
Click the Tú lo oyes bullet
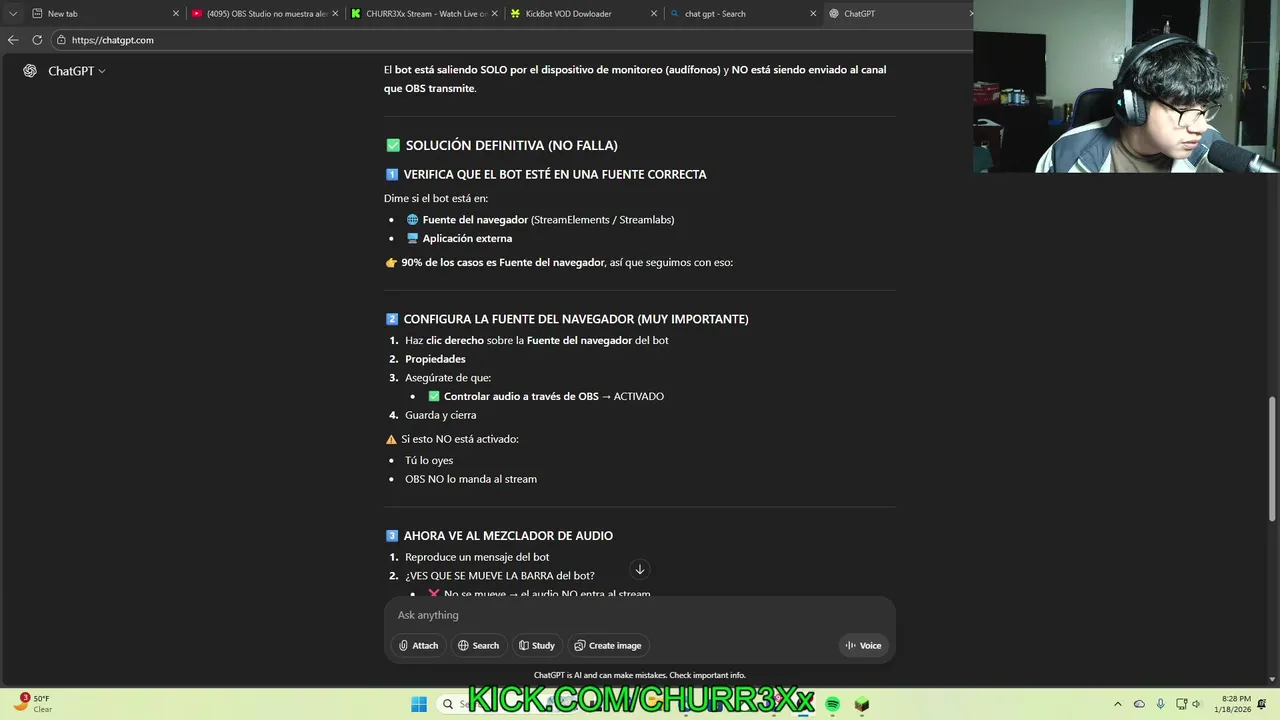point(429,461)
